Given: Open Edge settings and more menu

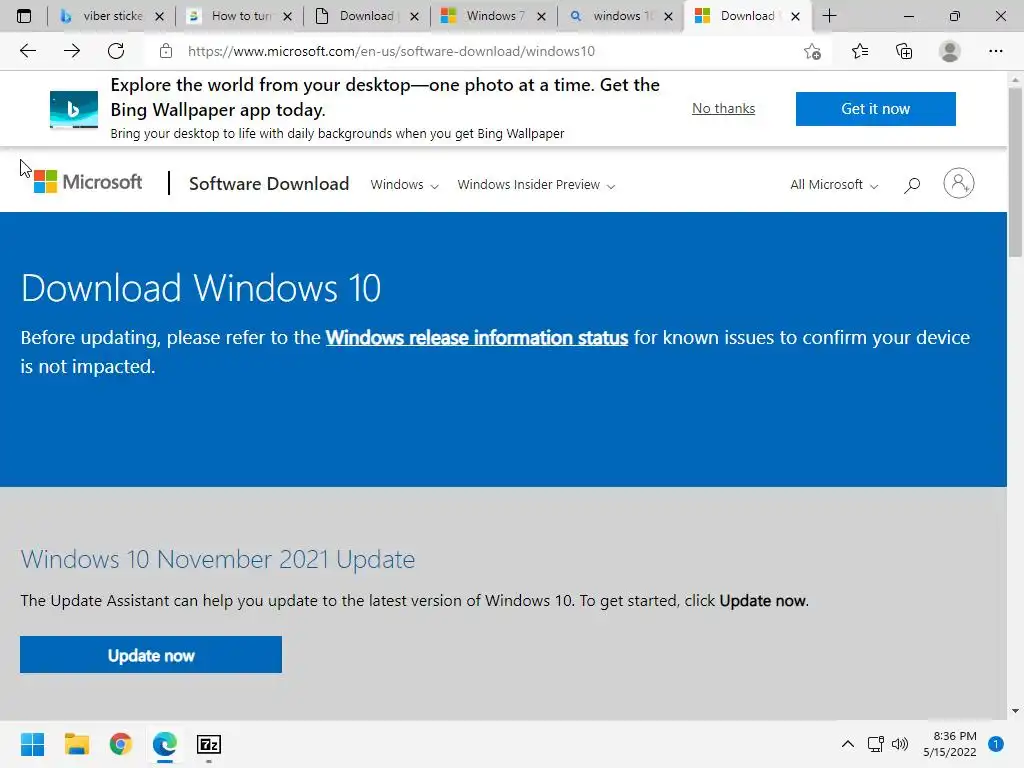Looking at the screenshot, I should click(x=995, y=51).
